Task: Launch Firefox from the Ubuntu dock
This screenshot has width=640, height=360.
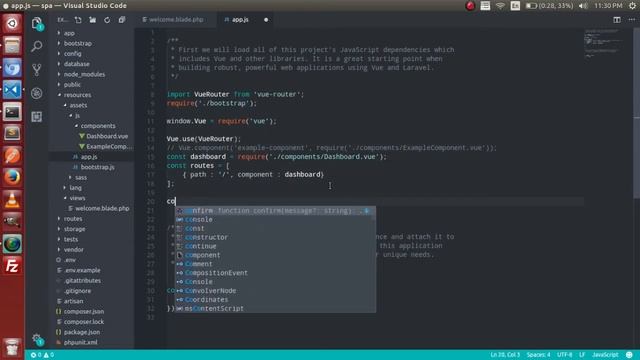Action: point(12,177)
